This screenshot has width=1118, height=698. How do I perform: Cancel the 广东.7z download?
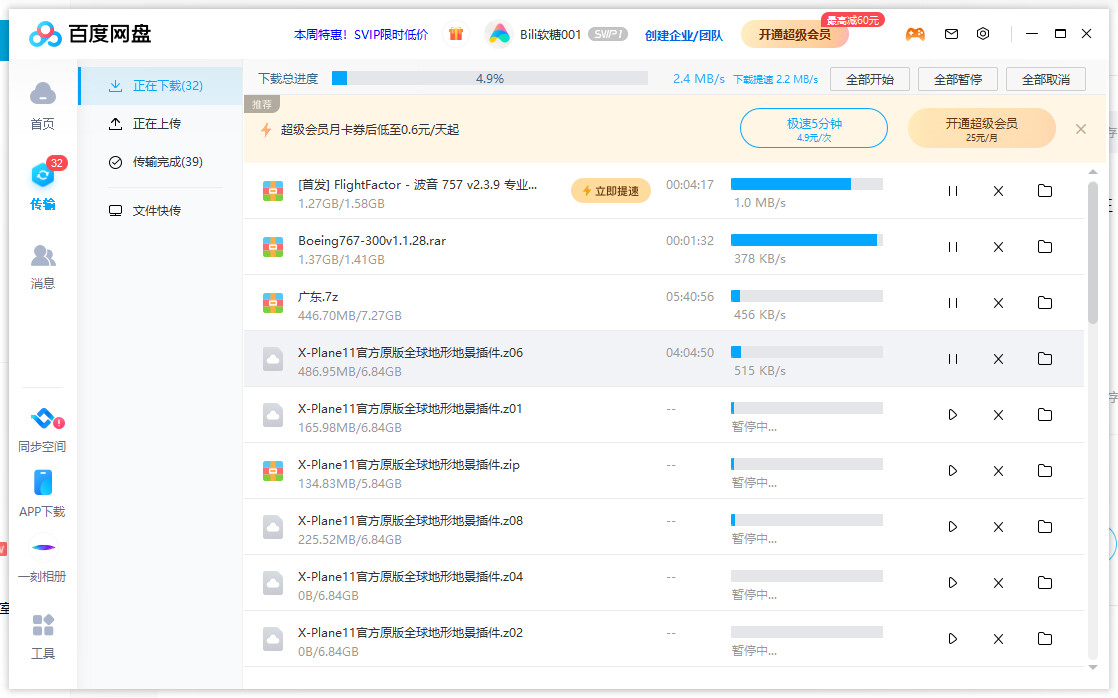coord(998,303)
